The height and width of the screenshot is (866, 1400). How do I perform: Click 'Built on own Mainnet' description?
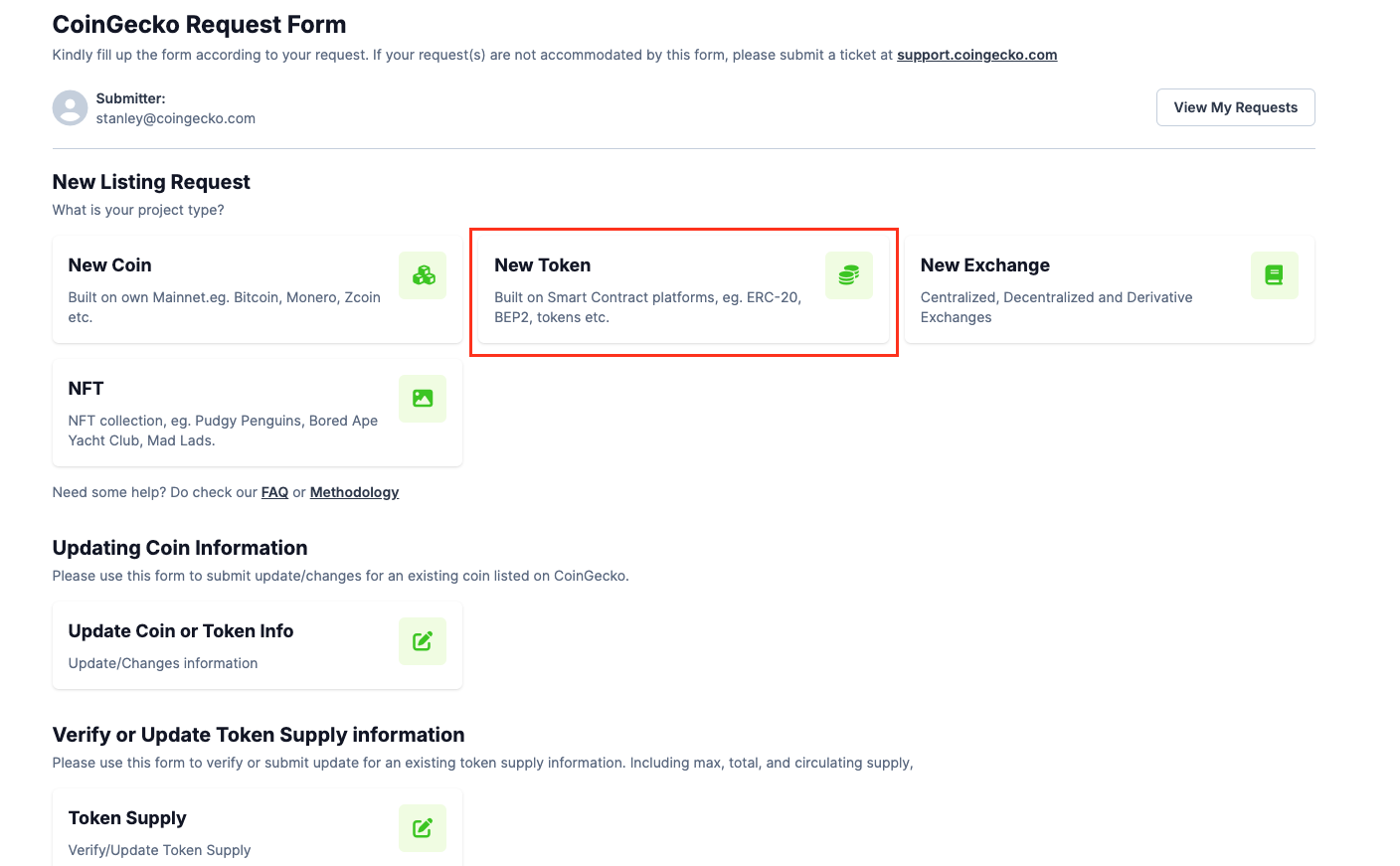pyautogui.click(x=225, y=307)
